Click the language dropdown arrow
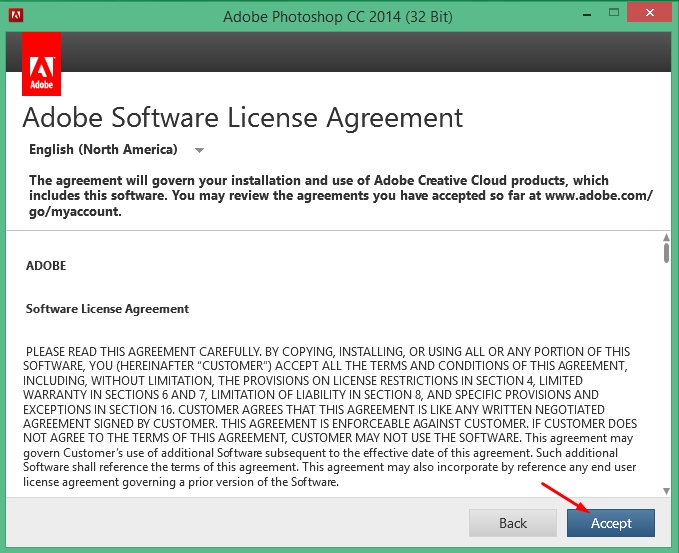 (x=199, y=150)
